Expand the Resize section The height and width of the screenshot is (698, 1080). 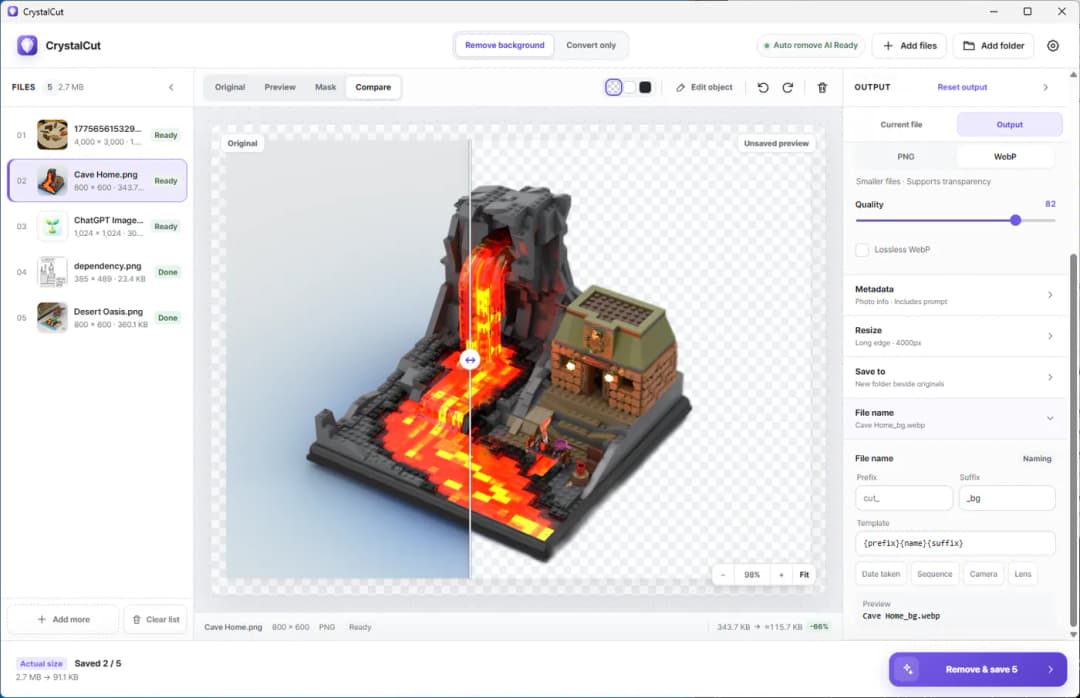[x=955, y=336]
